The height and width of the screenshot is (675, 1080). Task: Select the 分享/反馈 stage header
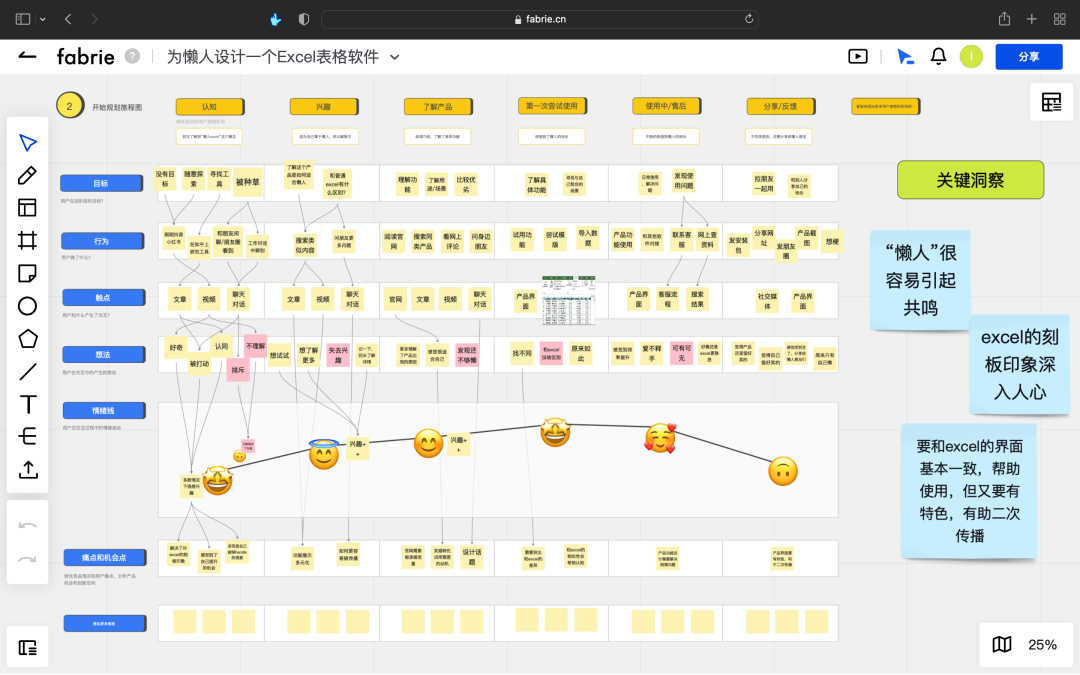[780, 107]
